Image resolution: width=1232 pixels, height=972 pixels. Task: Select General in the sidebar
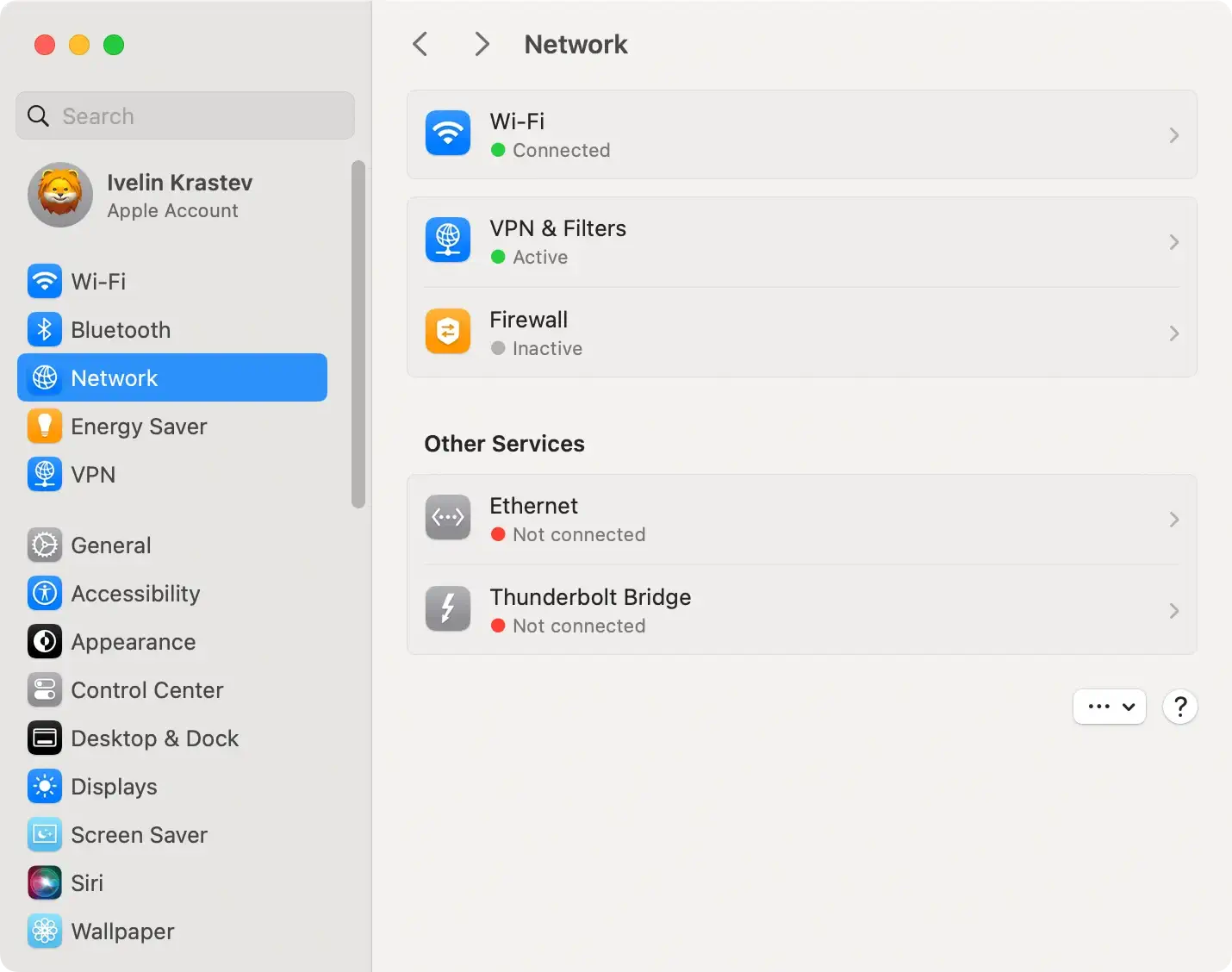[111, 545]
